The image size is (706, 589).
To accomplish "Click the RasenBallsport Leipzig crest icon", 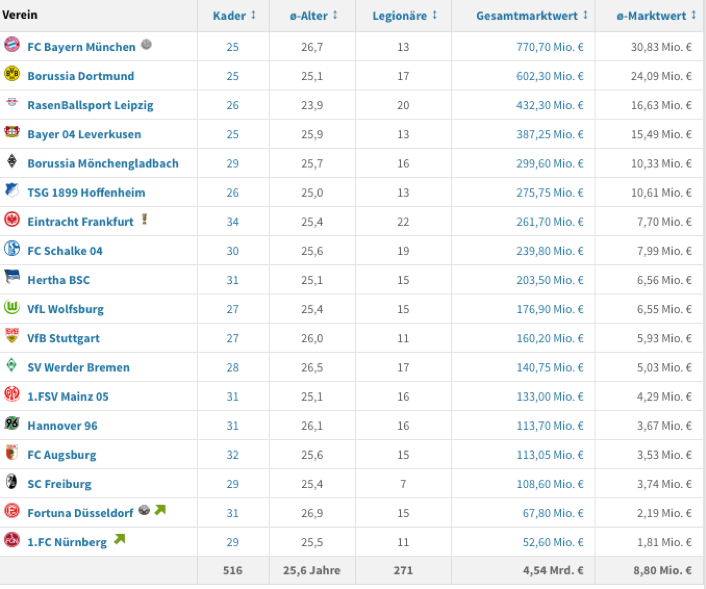I will point(12,102).
